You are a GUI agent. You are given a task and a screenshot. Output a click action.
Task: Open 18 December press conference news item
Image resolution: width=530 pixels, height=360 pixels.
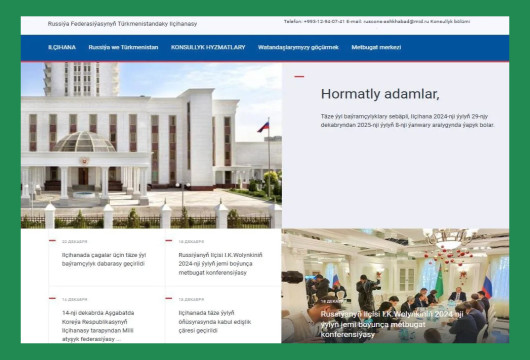point(220,264)
